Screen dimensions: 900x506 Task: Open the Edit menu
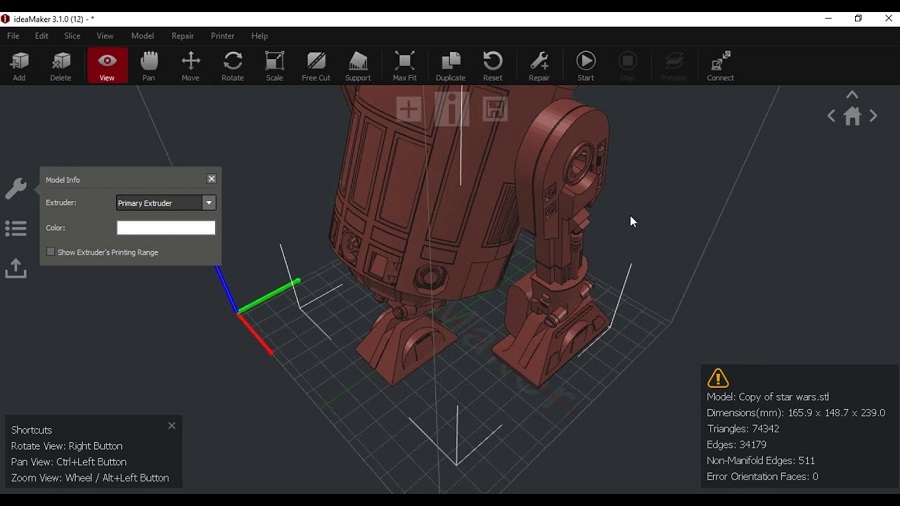[41, 36]
